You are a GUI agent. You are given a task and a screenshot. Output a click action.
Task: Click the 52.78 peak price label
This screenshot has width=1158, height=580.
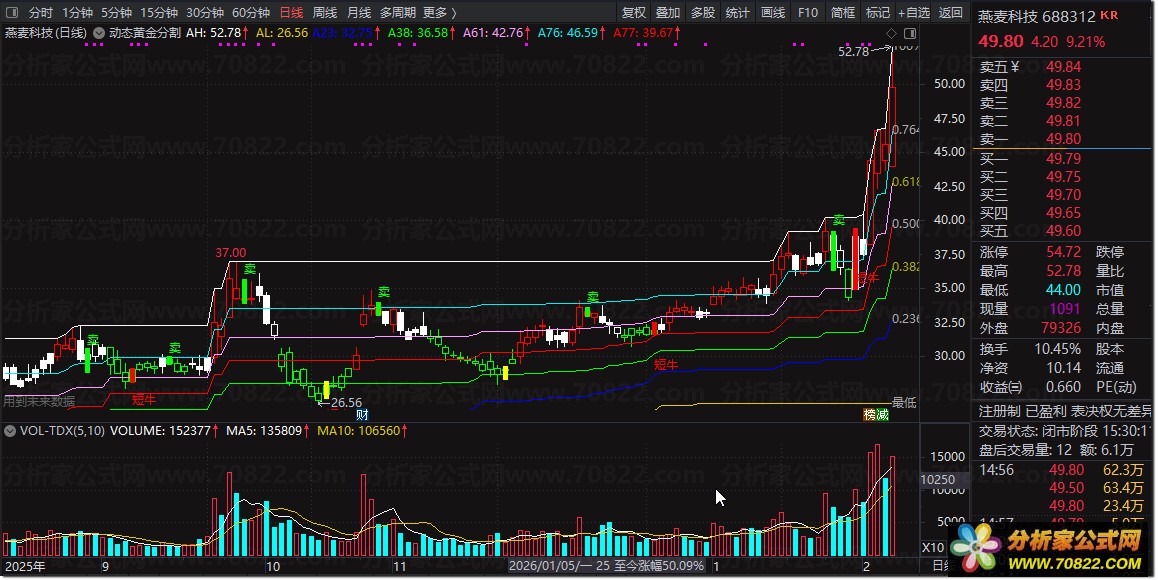[x=854, y=52]
